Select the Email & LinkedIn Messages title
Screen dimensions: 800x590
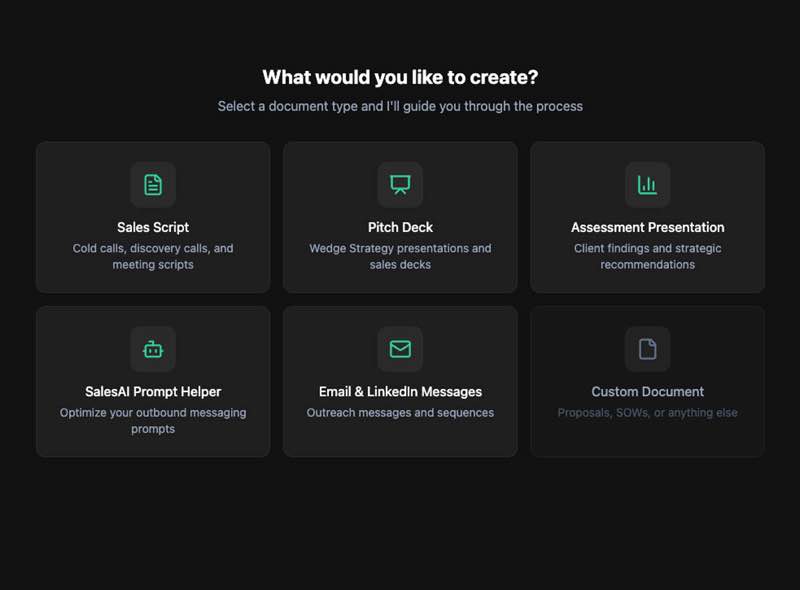tap(400, 391)
